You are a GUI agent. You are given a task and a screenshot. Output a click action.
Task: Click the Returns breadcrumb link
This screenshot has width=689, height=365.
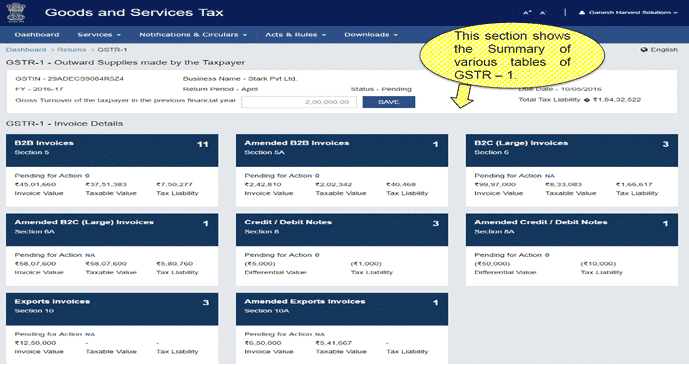click(72, 50)
